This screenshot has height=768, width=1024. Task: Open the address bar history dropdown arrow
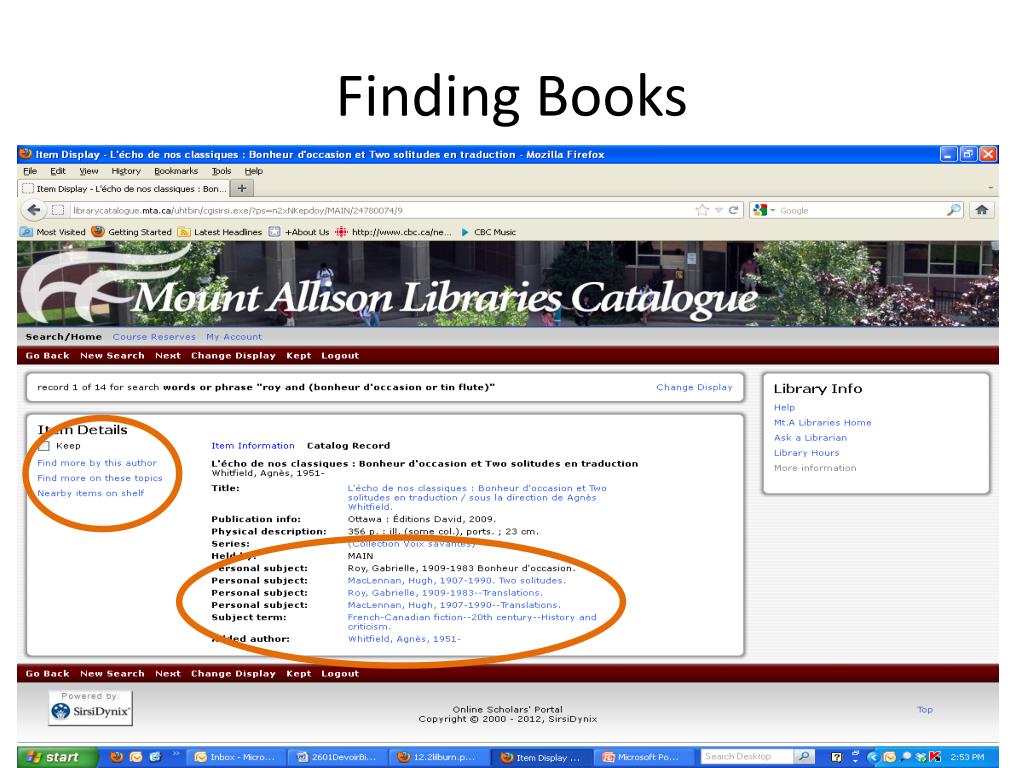click(718, 210)
